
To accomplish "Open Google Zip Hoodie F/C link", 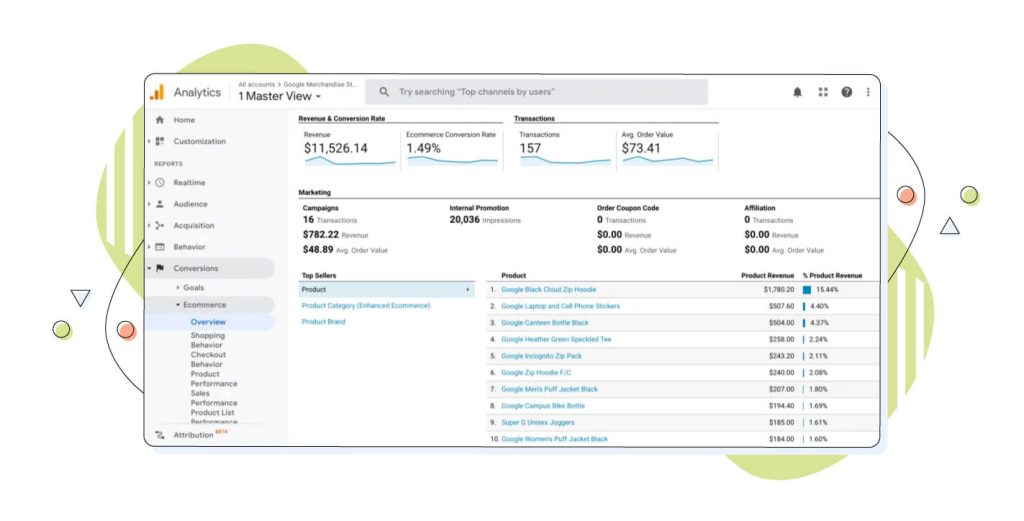I will (x=536, y=373).
